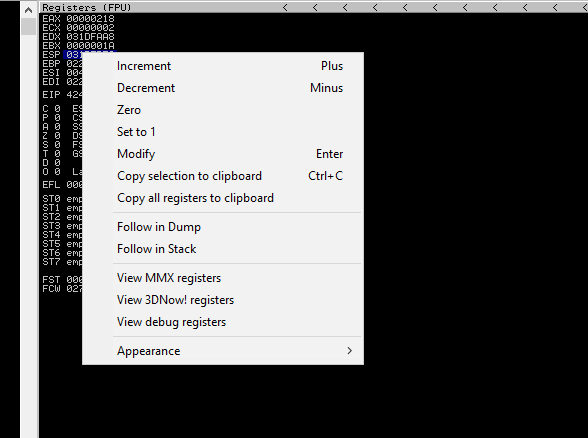Image resolution: width=588 pixels, height=438 pixels.
Task: Select View MMX registers
Action: click(223, 278)
